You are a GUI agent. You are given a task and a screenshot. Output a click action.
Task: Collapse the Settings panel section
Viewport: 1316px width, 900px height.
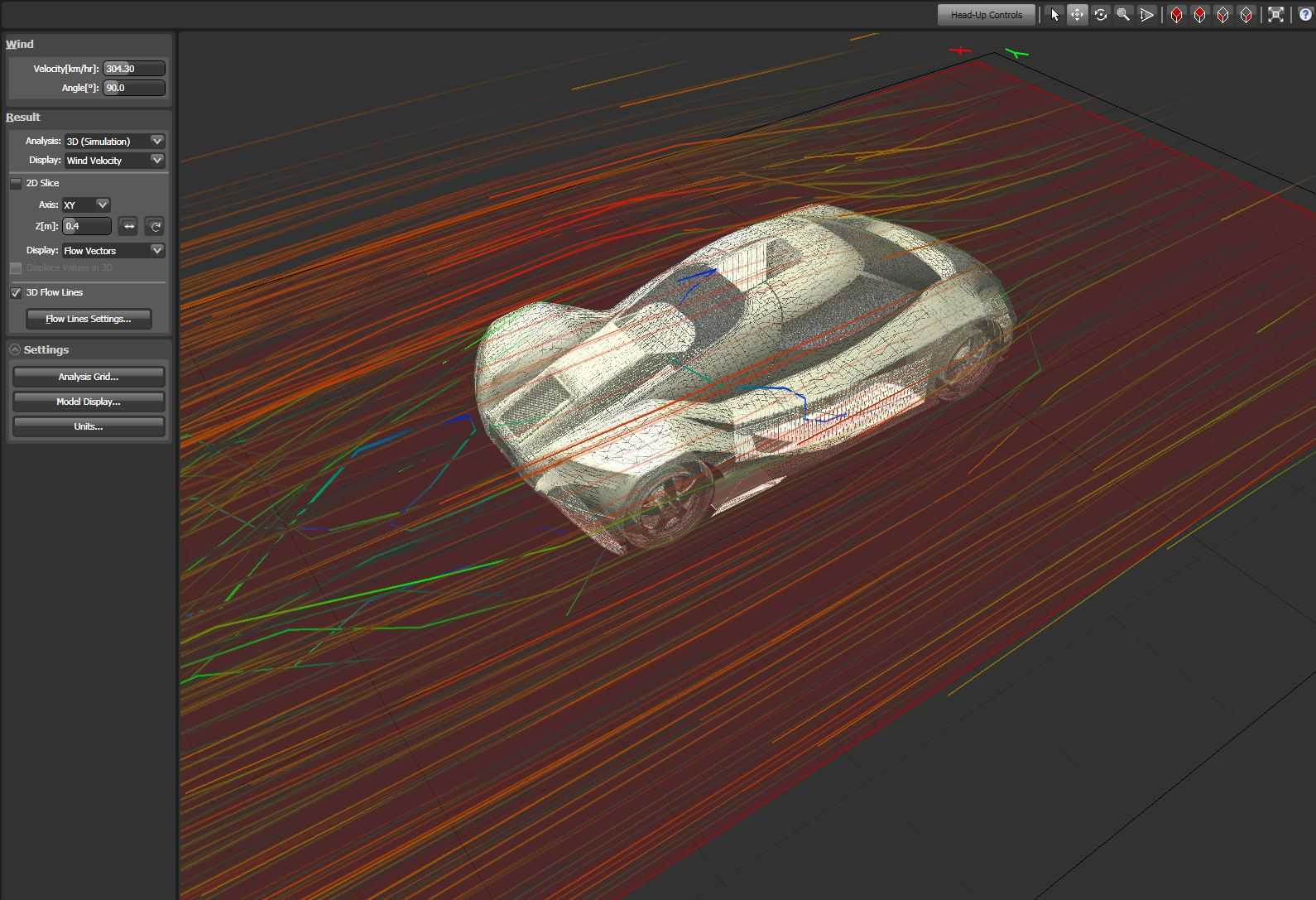15,350
